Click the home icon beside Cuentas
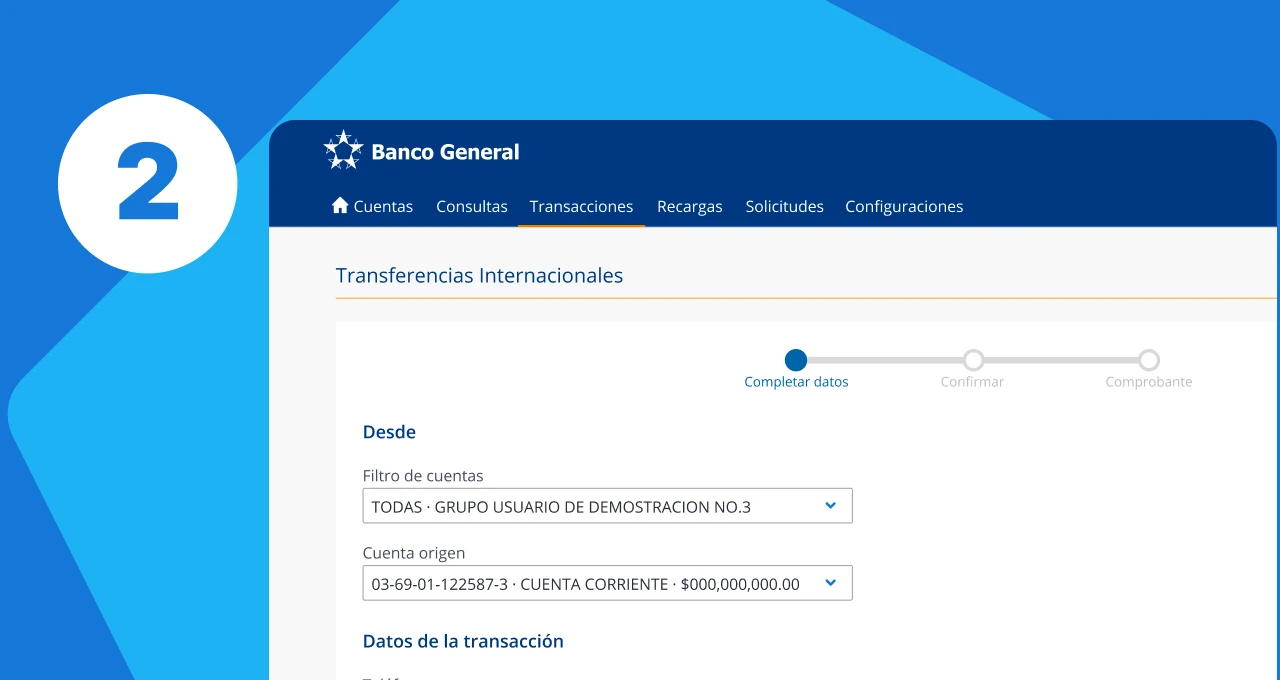Viewport: 1280px width, 680px height. click(x=340, y=205)
